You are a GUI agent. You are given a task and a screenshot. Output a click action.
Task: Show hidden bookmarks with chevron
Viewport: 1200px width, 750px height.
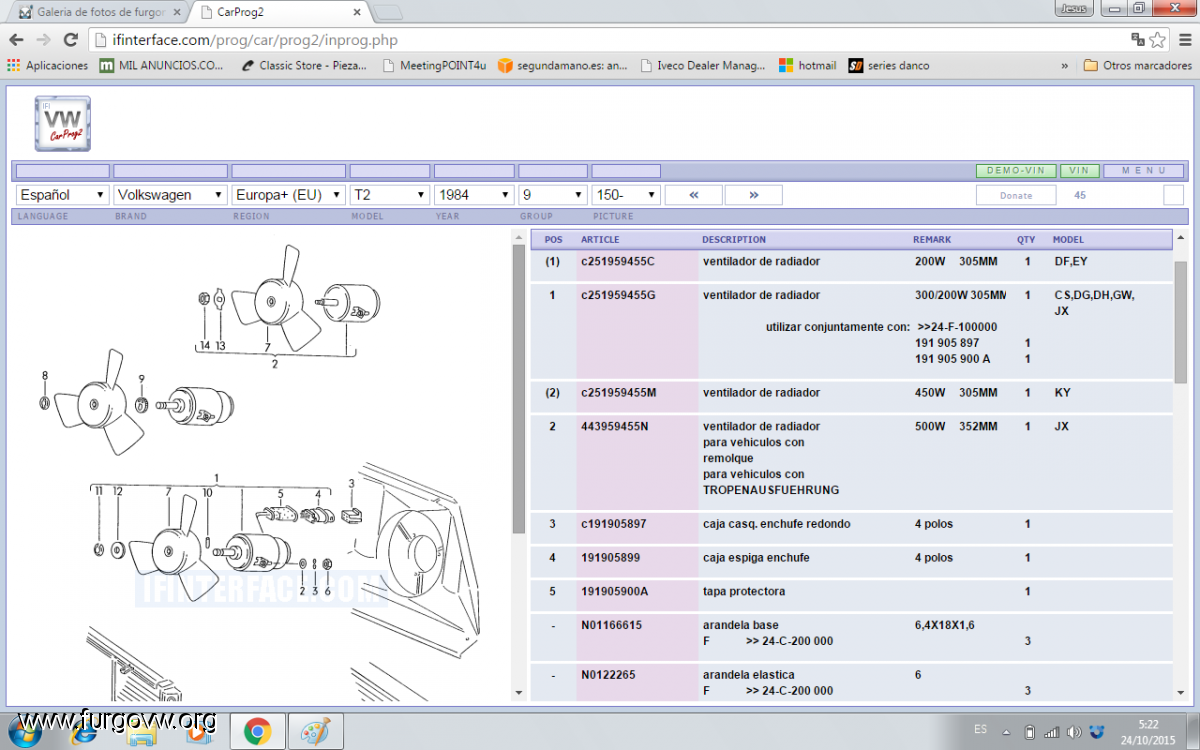coord(1065,65)
